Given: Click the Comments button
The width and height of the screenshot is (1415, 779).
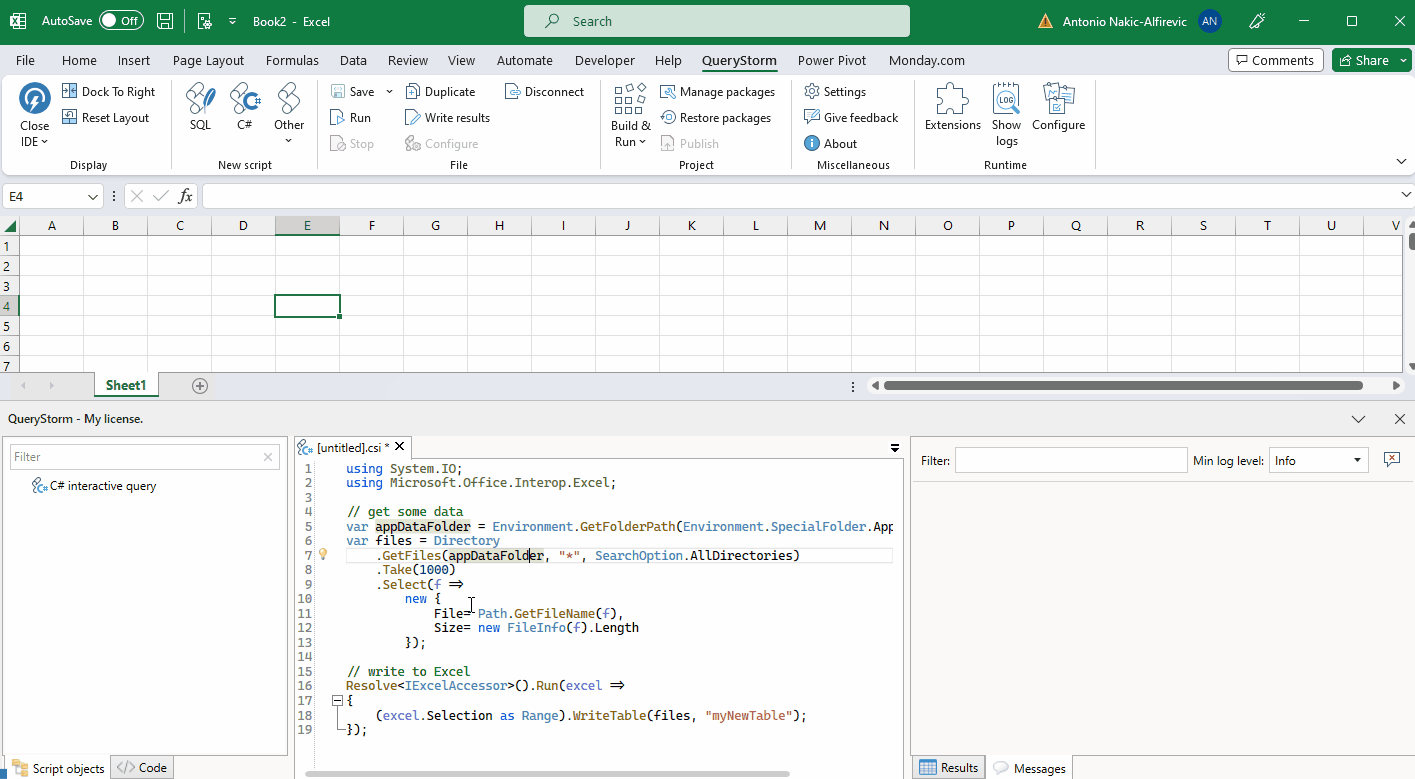Looking at the screenshot, I should pyautogui.click(x=1275, y=60).
